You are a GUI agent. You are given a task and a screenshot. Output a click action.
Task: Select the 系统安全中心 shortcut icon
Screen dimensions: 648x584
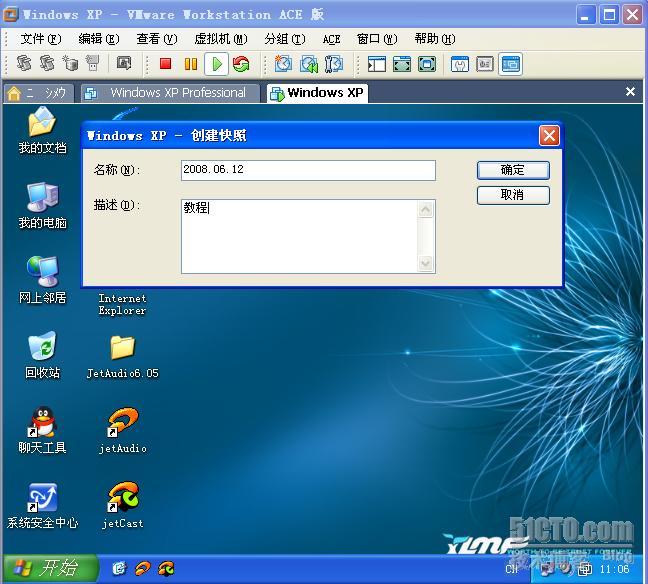click(42, 506)
